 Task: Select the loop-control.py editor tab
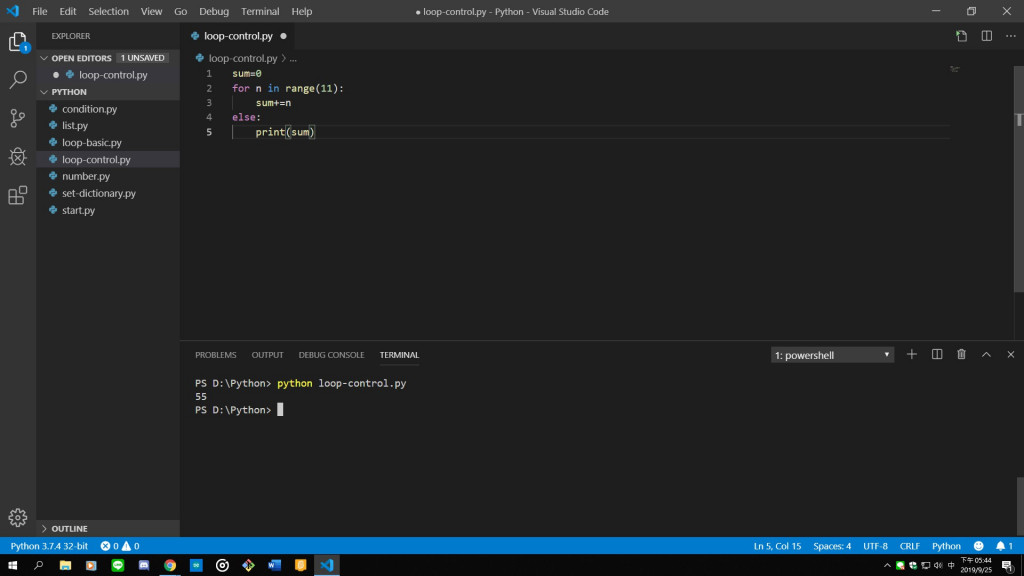click(x=238, y=36)
